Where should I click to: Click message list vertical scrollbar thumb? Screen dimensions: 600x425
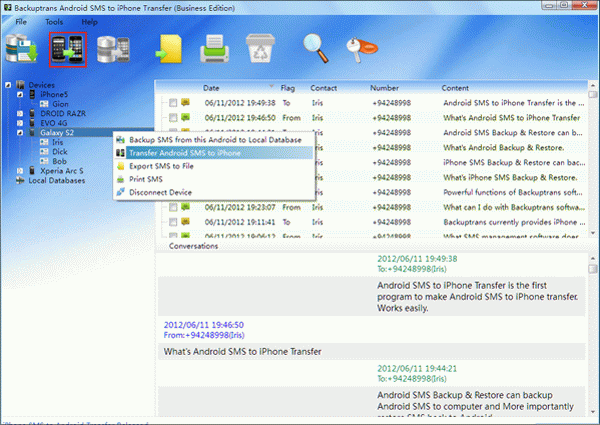pyautogui.click(x=593, y=94)
